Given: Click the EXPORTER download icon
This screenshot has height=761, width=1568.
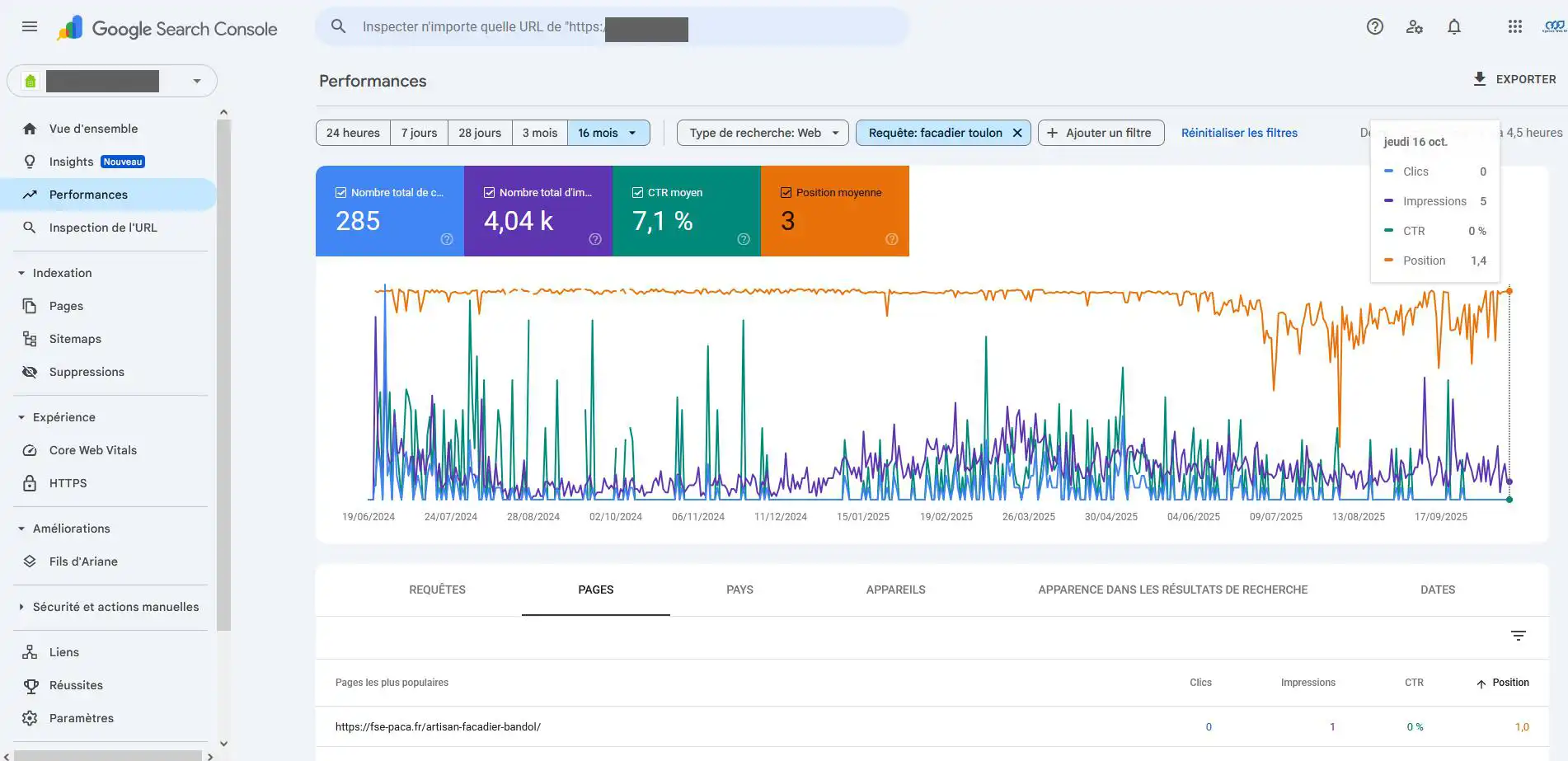Looking at the screenshot, I should (1479, 79).
